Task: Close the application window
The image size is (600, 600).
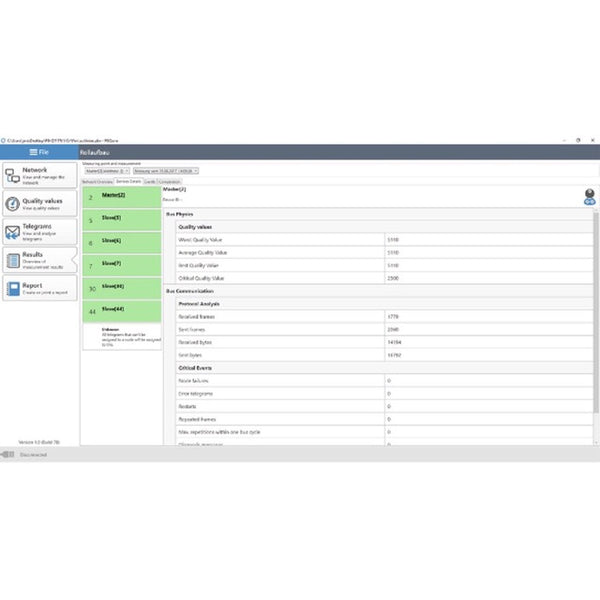Action: tap(592, 140)
